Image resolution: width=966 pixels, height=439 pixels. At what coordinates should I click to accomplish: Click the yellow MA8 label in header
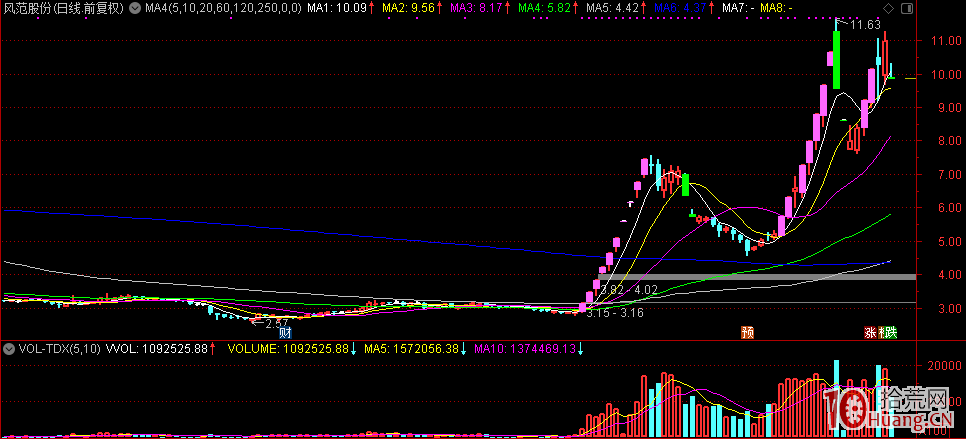click(x=776, y=9)
